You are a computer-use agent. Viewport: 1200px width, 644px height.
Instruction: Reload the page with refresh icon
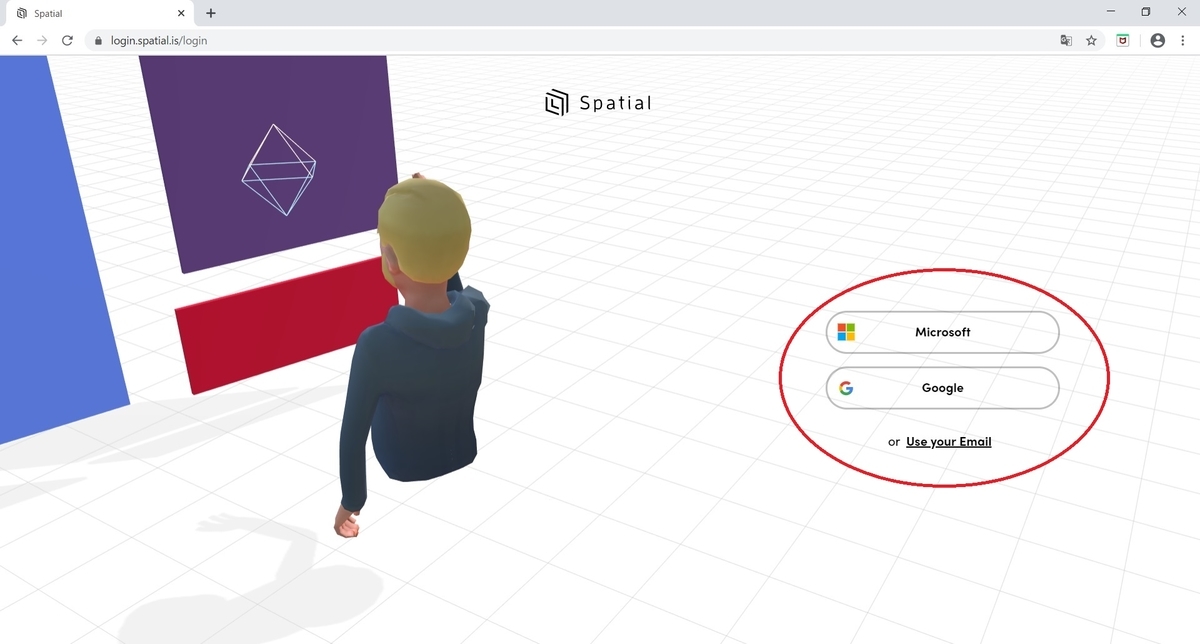67,40
